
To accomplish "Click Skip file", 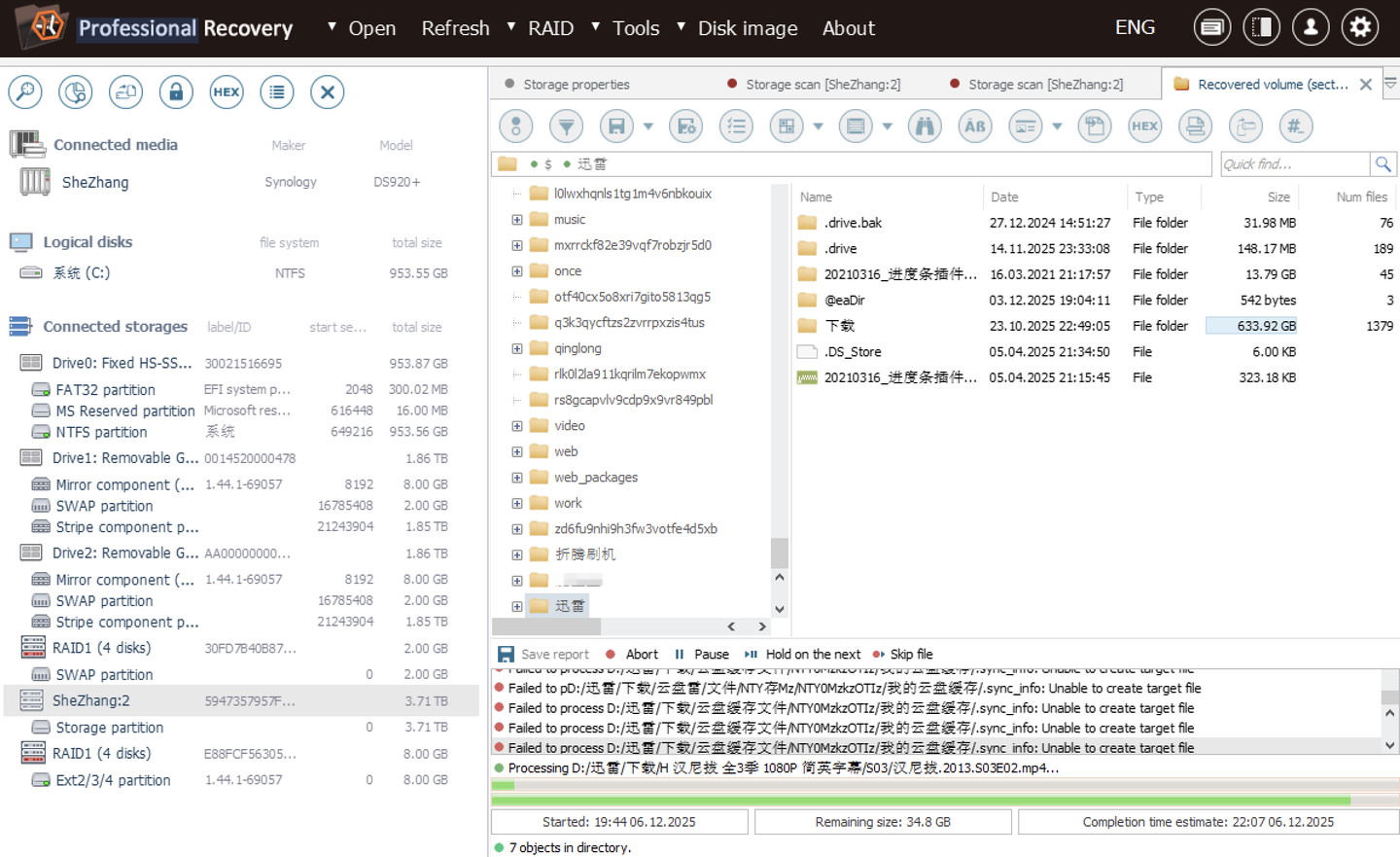I will pos(903,655).
